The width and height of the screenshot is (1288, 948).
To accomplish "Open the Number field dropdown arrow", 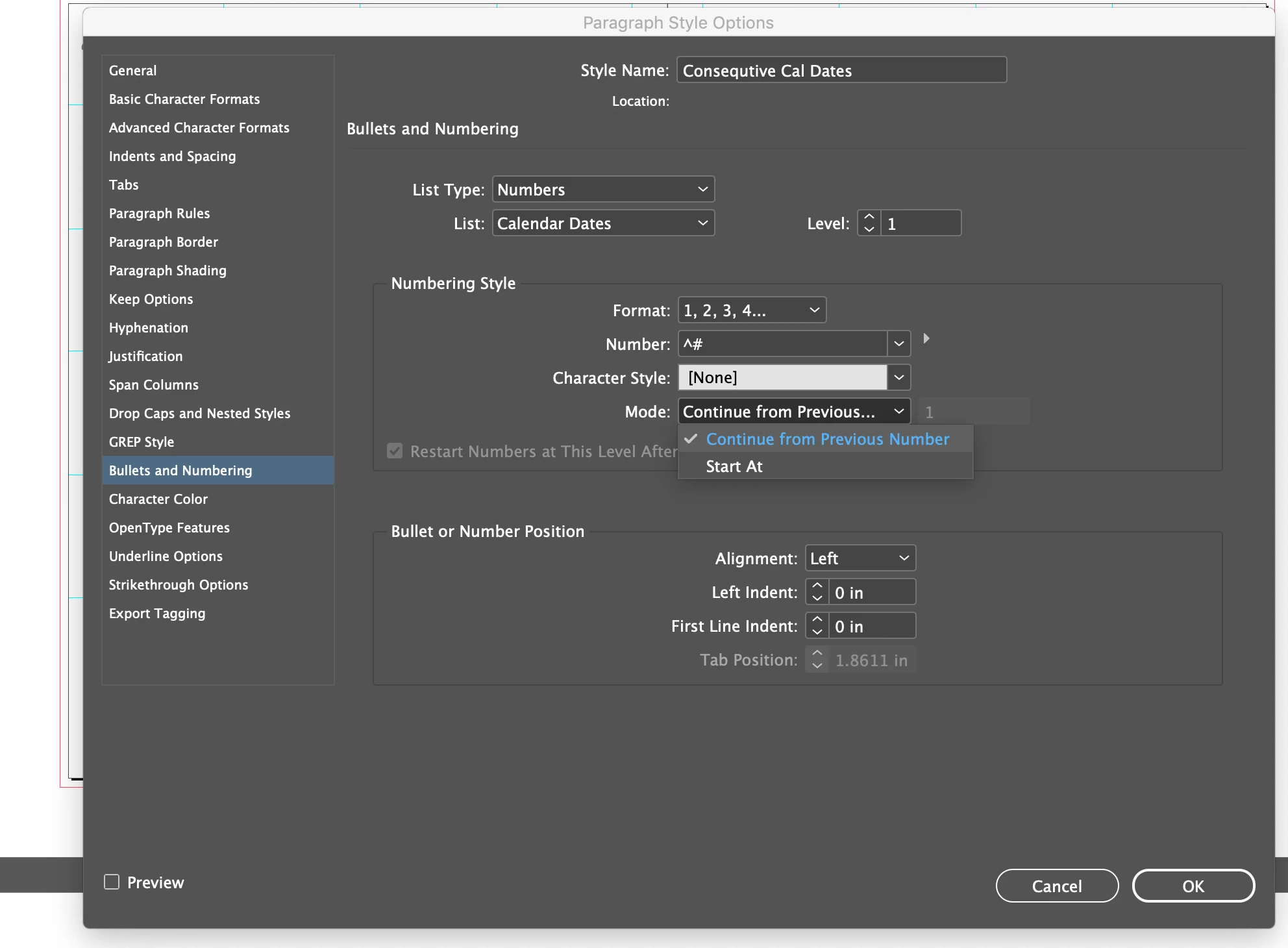I will click(898, 343).
